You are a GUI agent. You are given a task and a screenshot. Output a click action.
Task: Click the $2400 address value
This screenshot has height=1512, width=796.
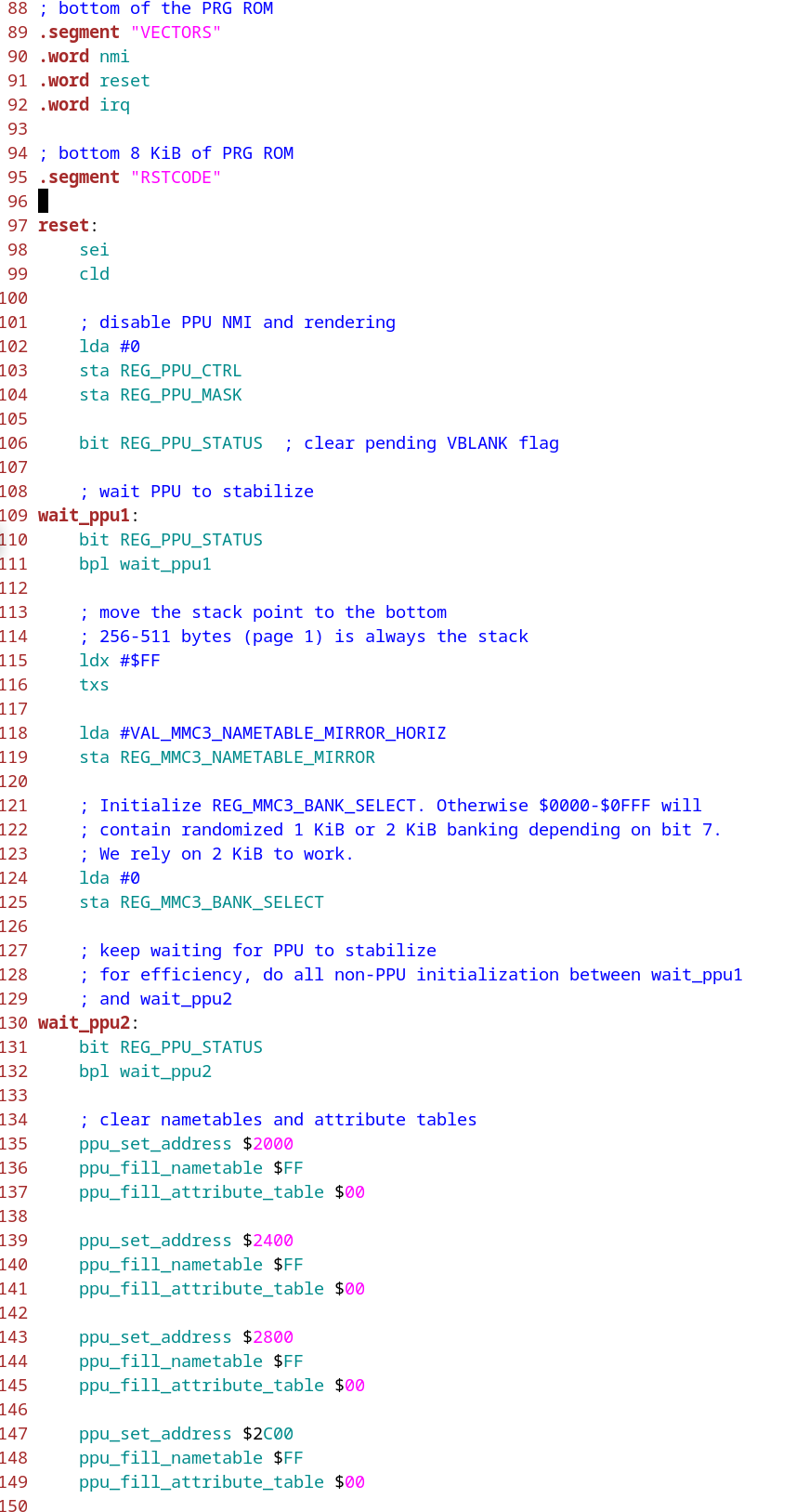[x=268, y=1240]
